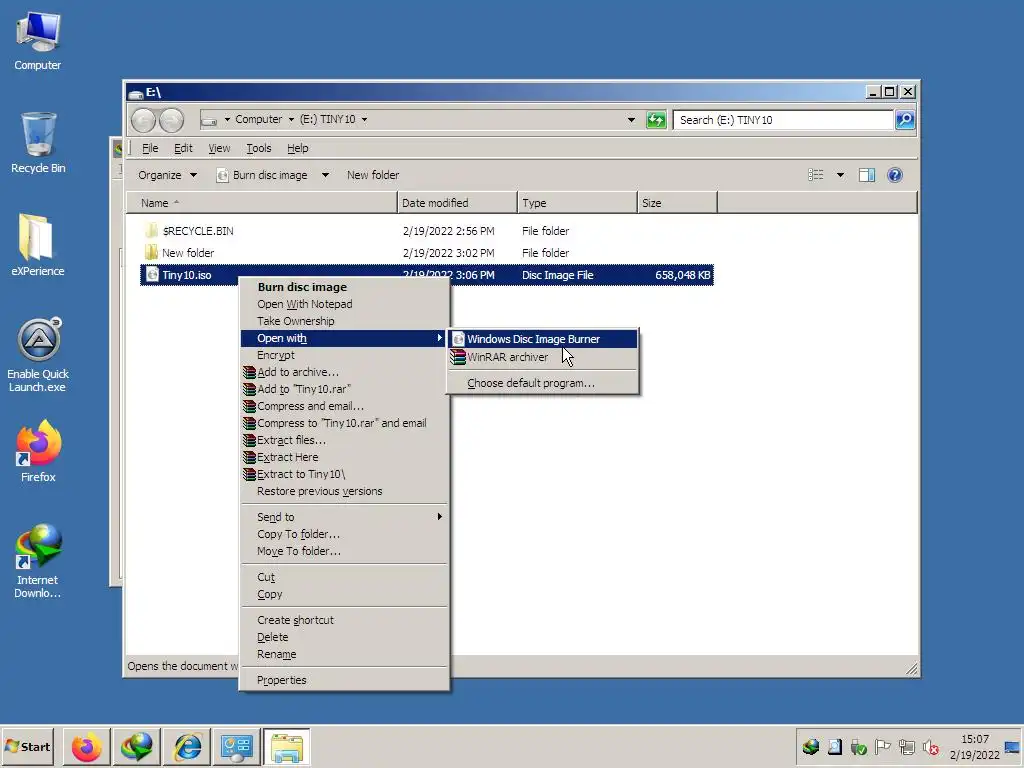Toggle the preview pane icon
The width and height of the screenshot is (1024, 768).
[x=867, y=174]
